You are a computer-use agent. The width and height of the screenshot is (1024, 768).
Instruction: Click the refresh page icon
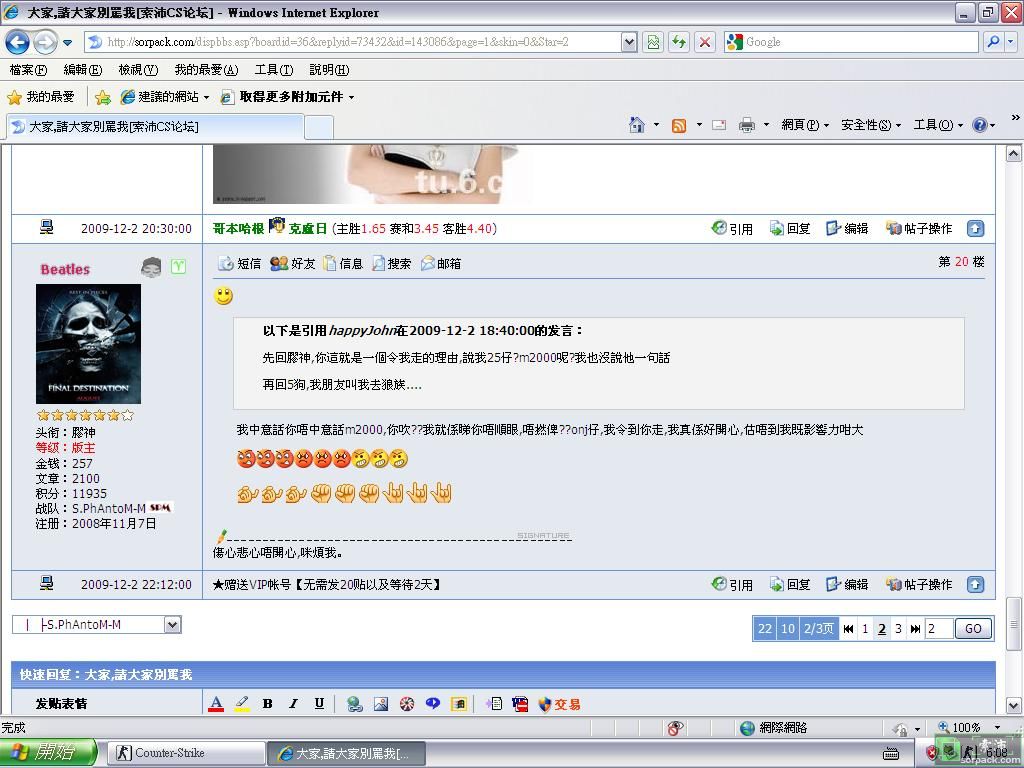(679, 42)
